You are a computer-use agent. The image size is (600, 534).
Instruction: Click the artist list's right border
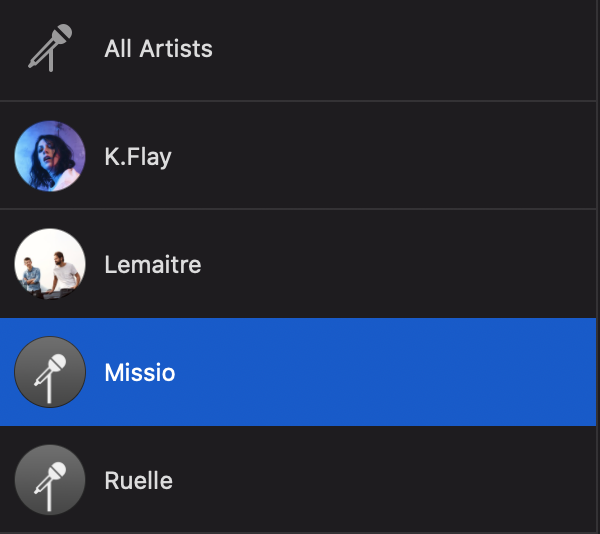tap(597, 267)
